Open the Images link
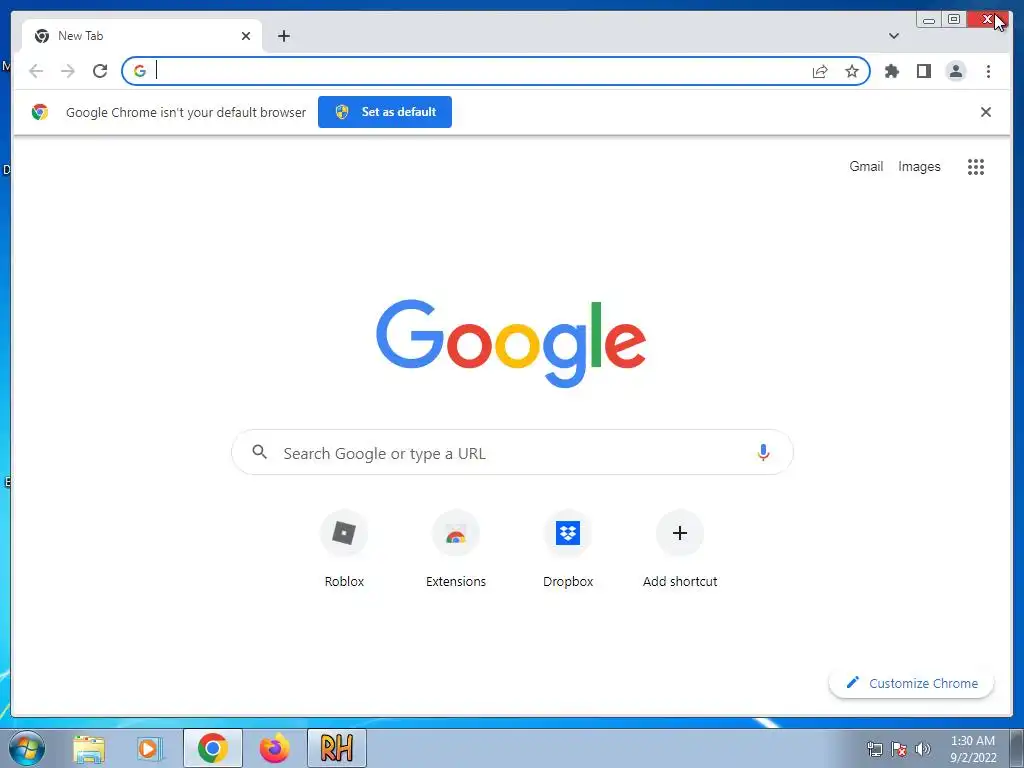 pos(919,167)
